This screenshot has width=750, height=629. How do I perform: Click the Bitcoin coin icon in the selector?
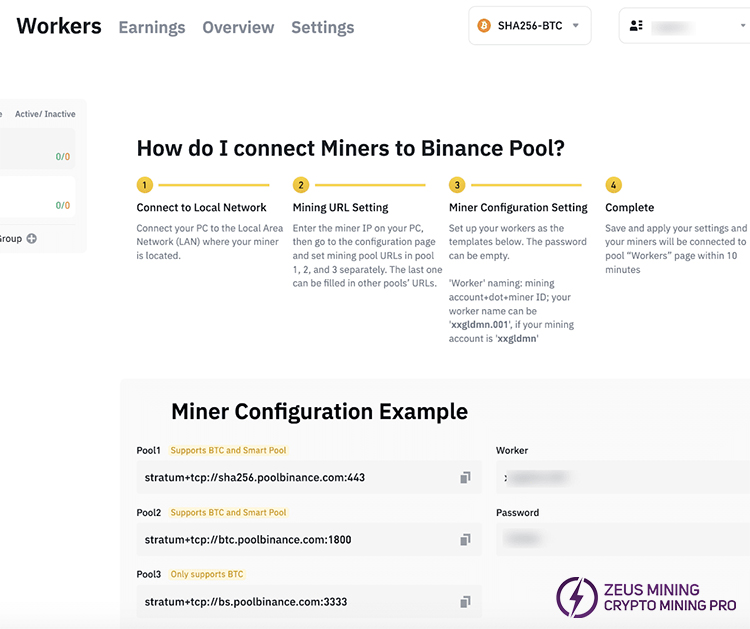483,26
